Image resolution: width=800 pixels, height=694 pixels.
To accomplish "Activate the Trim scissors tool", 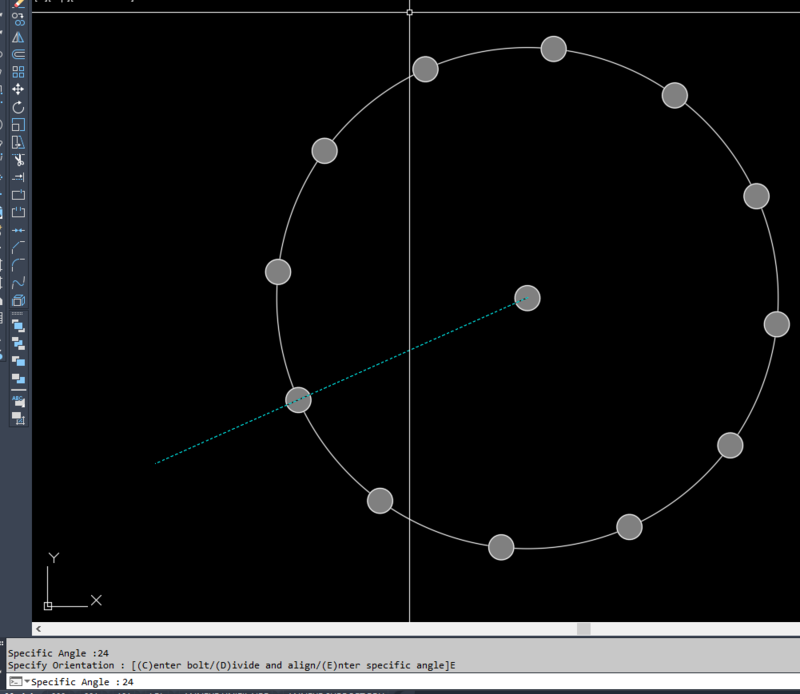I will pyautogui.click(x=18, y=160).
